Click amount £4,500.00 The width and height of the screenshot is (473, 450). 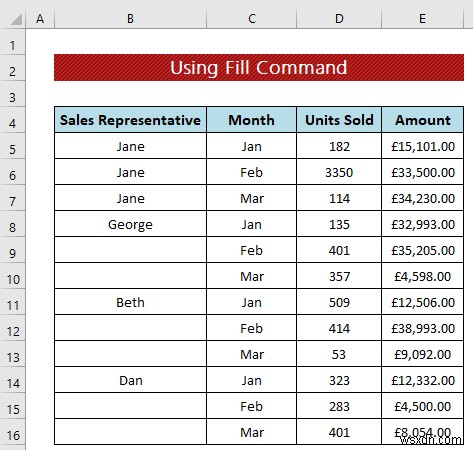pyautogui.click(x=423, y=406)
